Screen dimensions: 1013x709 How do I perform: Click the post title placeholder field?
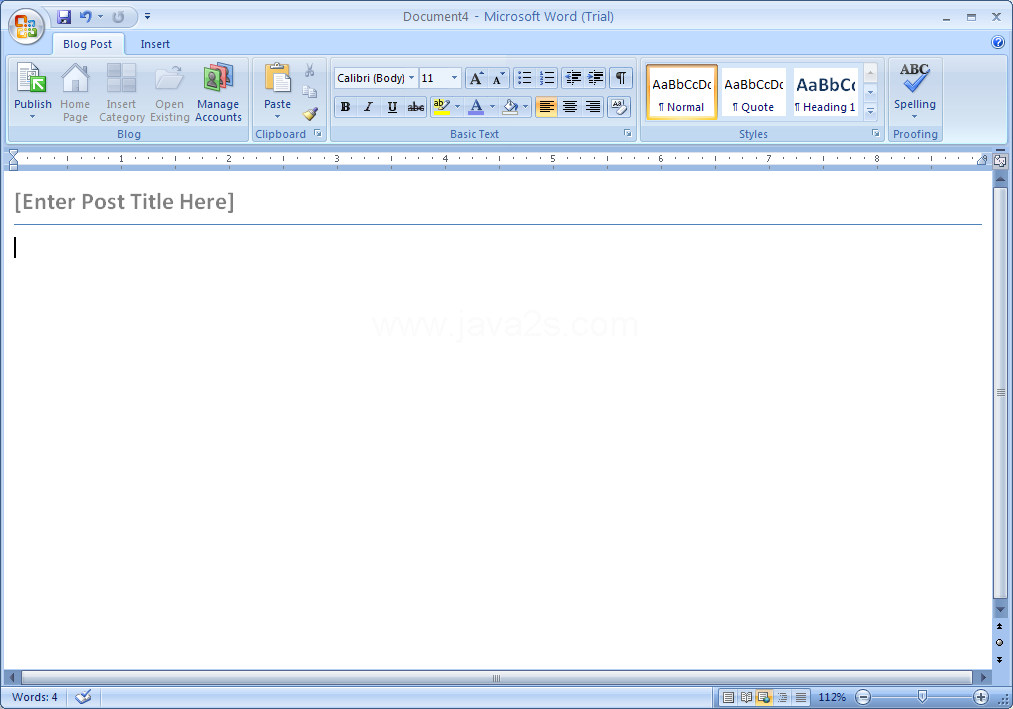coord(124,202)
